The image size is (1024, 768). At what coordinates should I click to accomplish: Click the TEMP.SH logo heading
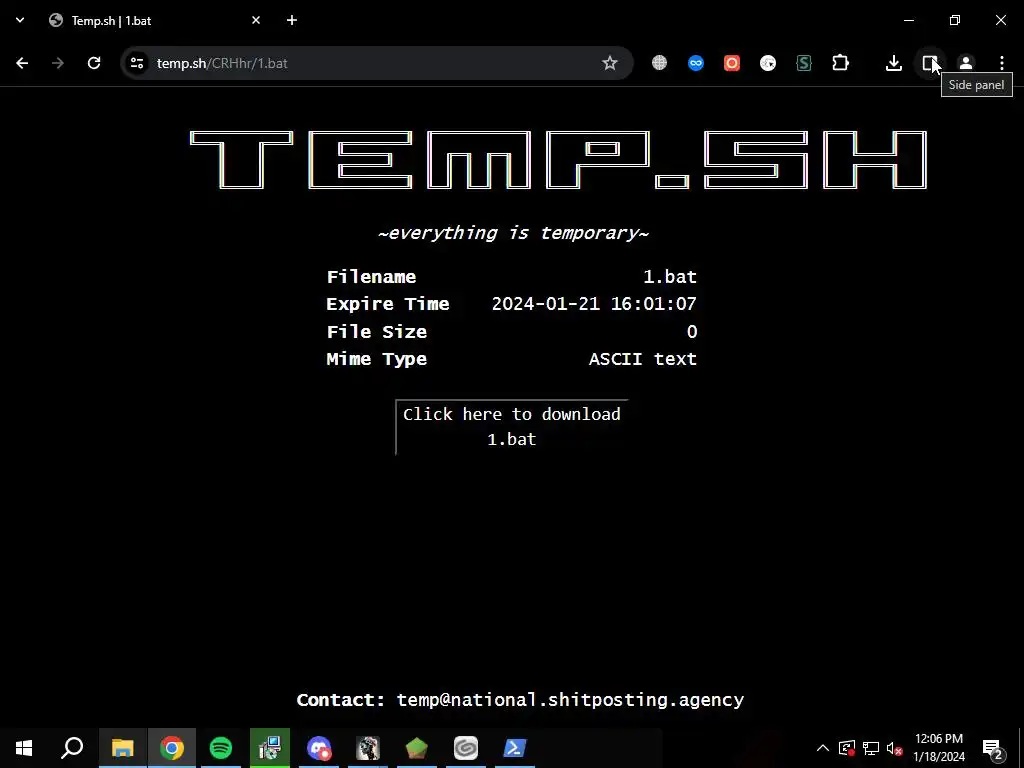point(558,160)
